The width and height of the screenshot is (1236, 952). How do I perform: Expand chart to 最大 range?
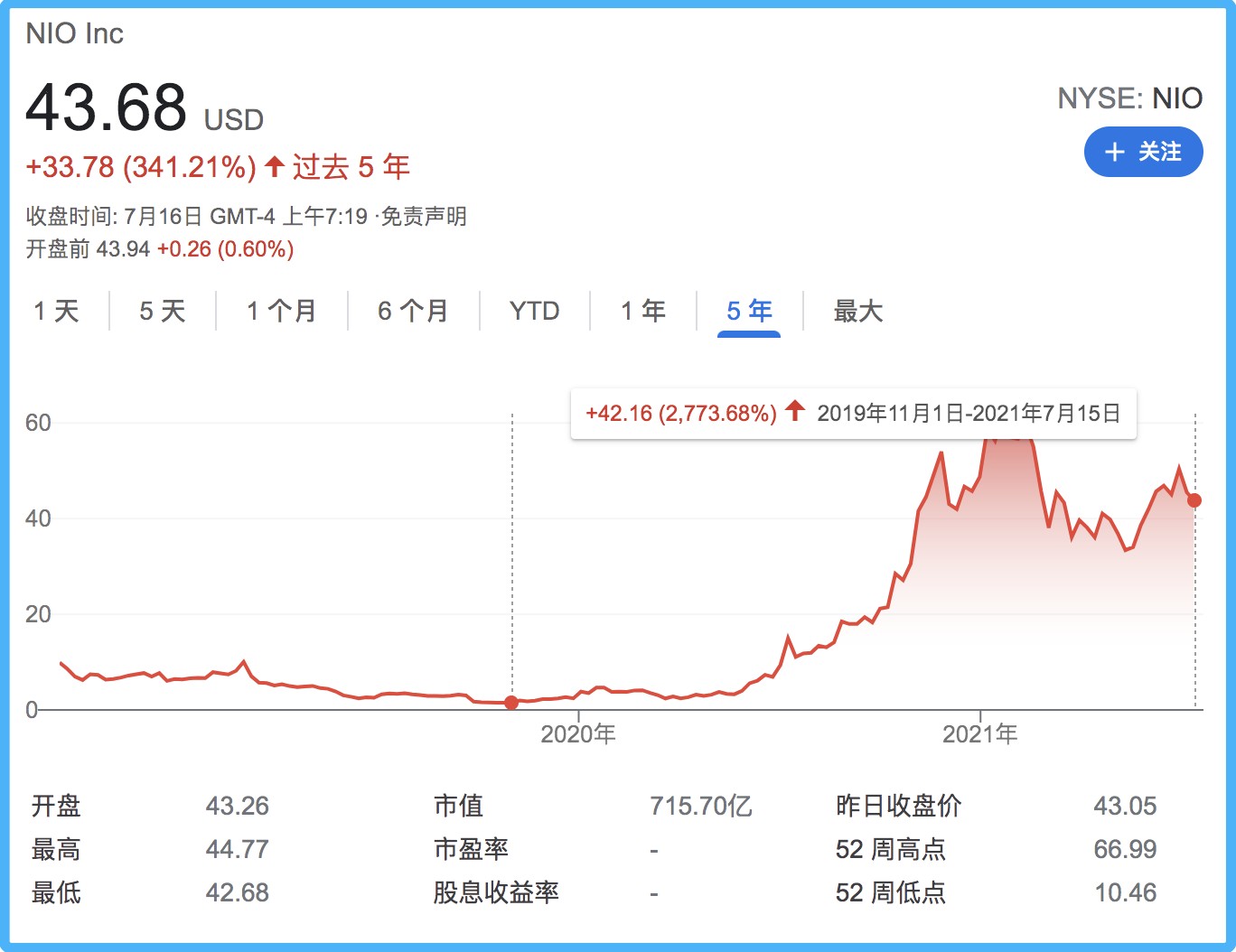point(857,312)
